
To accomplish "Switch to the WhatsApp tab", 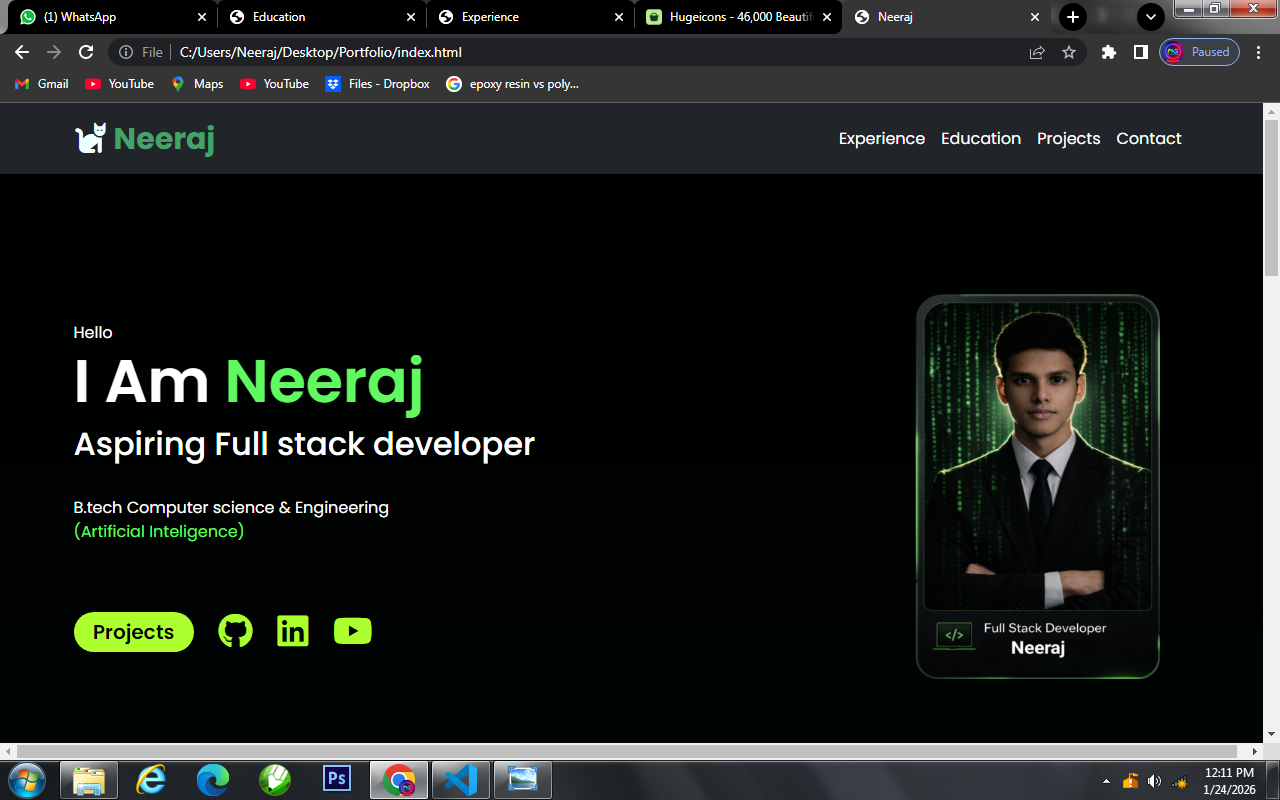I will 100,17.
